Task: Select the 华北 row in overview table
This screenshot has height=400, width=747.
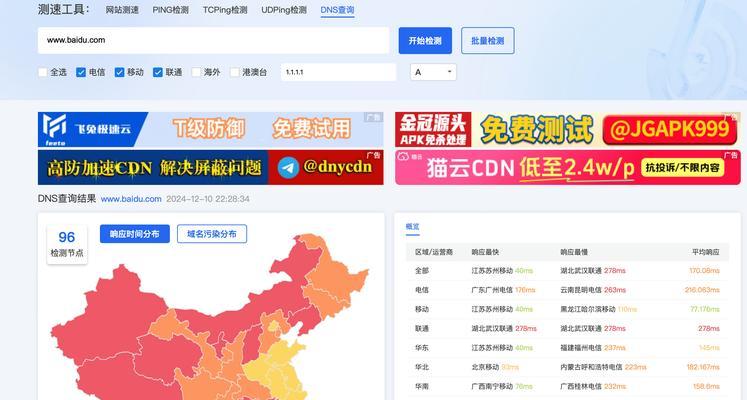Action: click(x=567, y=367)
